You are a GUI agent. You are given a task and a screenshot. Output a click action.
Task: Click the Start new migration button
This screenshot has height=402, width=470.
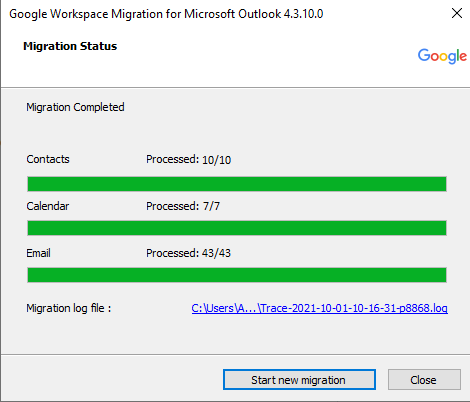click(299, 379)
